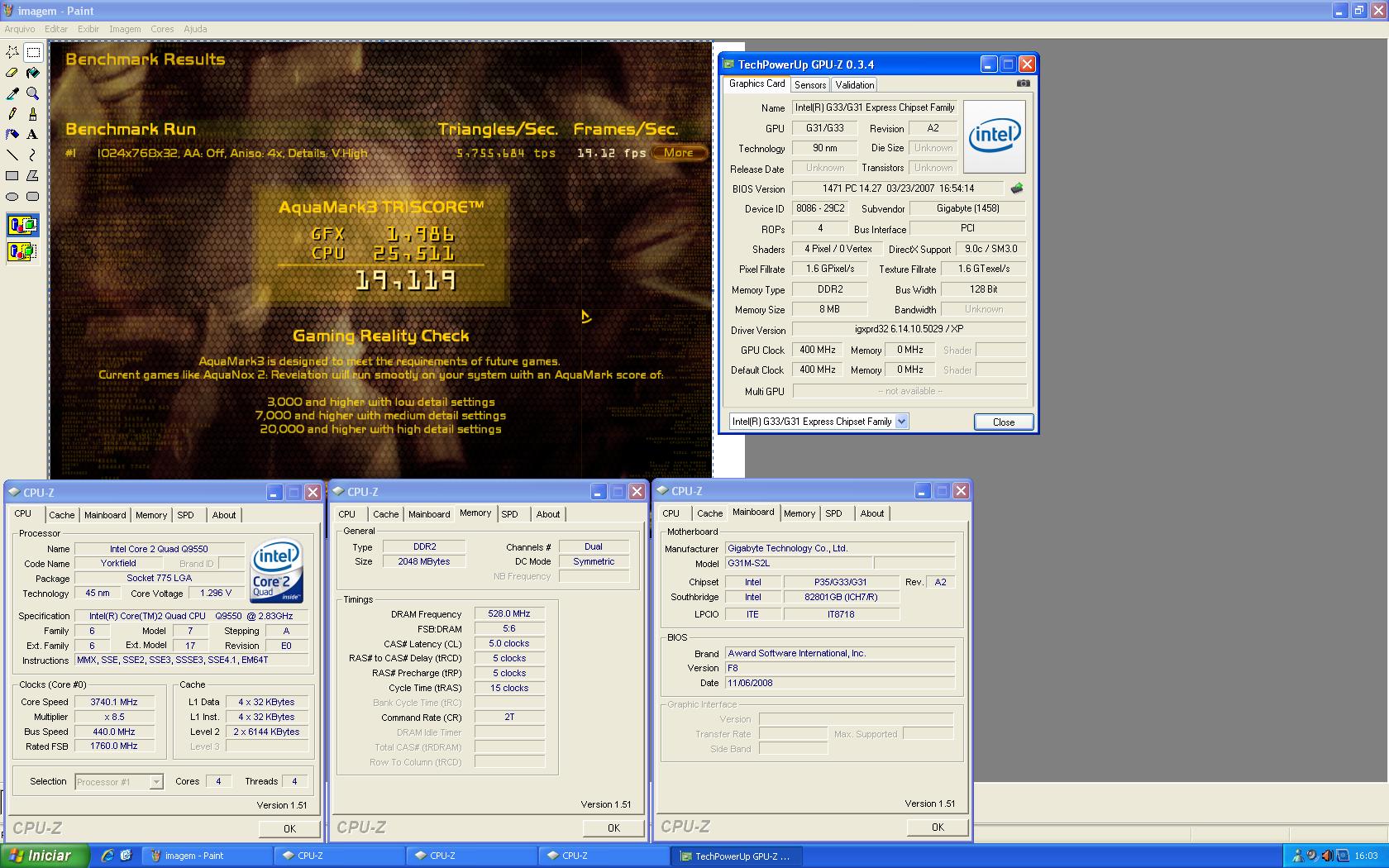Click the Close button in GPU-Z
Screen dimensions: 1389x868
(x=1004, y=422)
